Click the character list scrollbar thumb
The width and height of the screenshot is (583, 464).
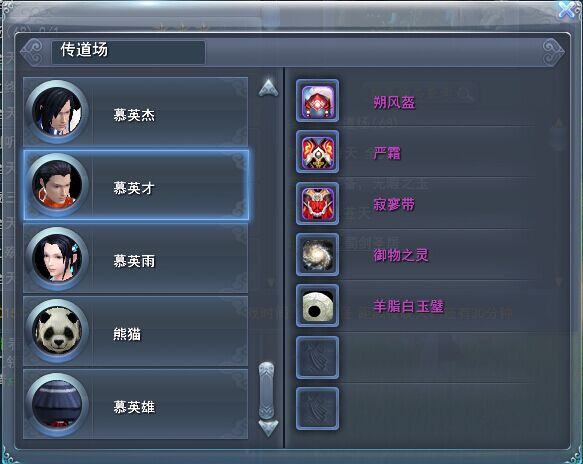[x=267, y=390]
